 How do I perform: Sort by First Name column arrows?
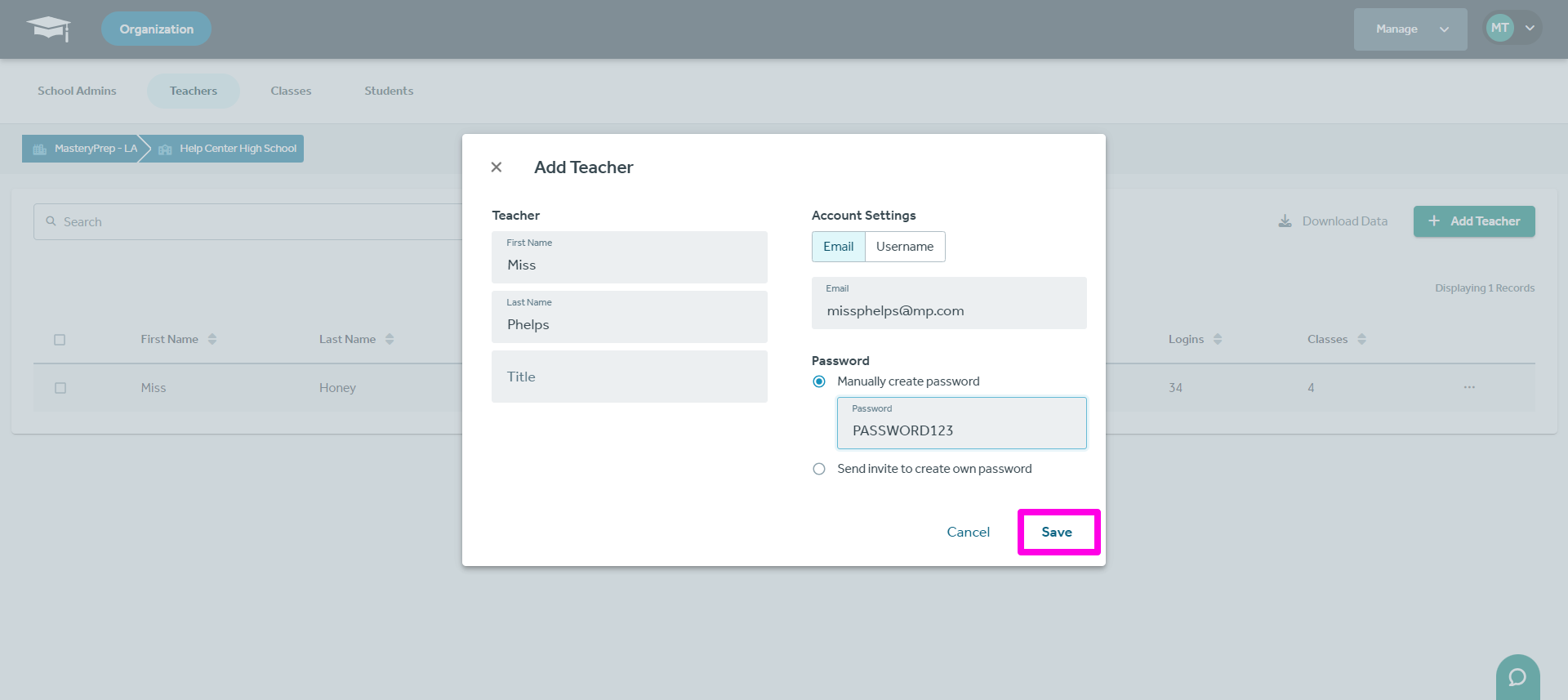pos(212,339)
